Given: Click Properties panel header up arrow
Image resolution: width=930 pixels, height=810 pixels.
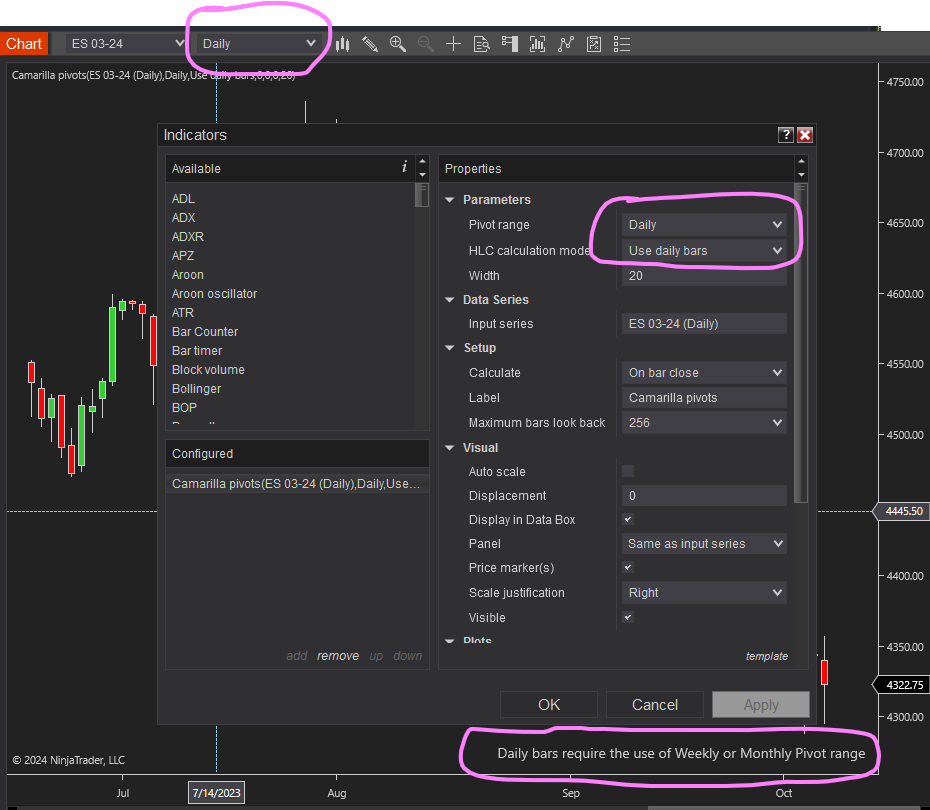Looking at the screenshot, I should 801,162.
